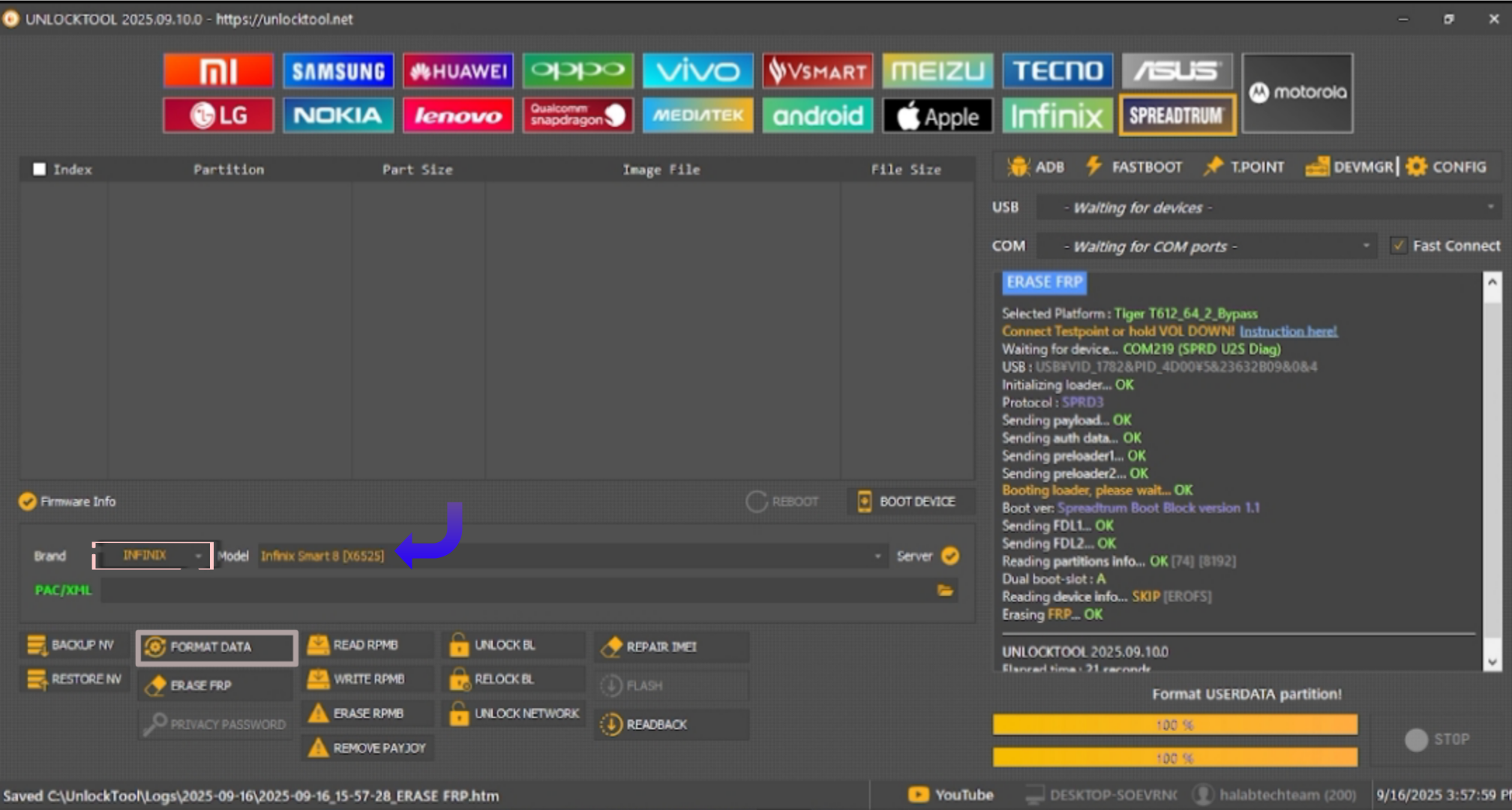Open the ADB tab
This screenshot has width=1512, height=810.
[x=1036, y=166]
